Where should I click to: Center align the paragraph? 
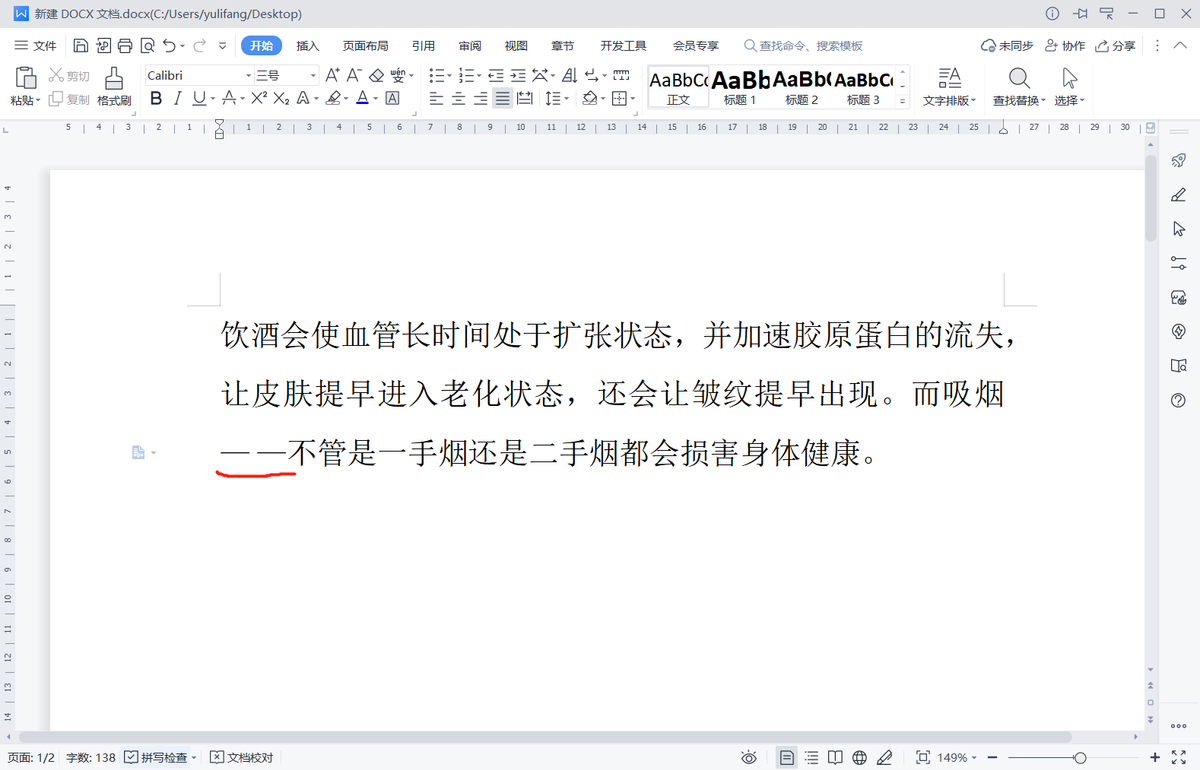458,98
